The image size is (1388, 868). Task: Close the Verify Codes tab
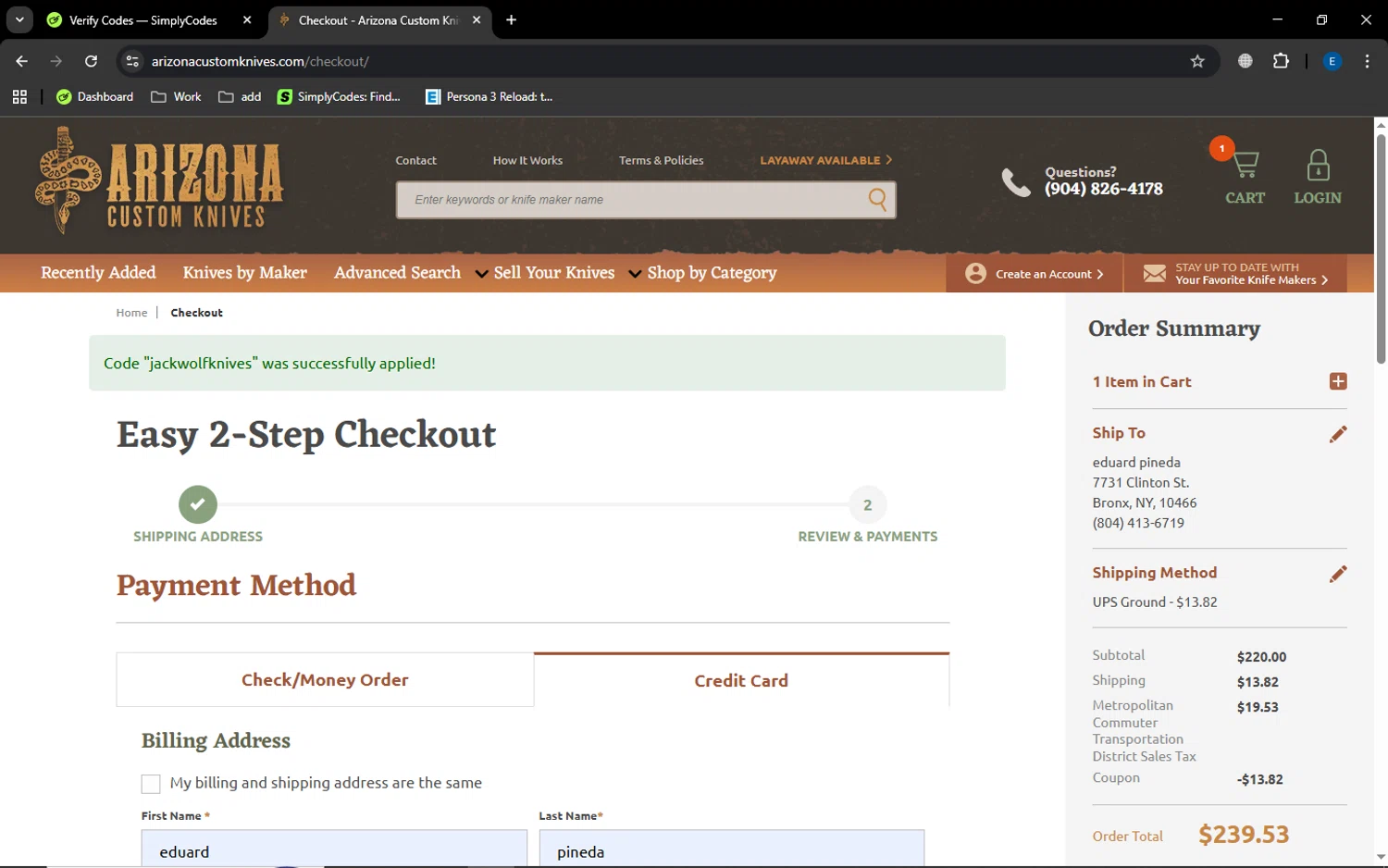point(247,19)
